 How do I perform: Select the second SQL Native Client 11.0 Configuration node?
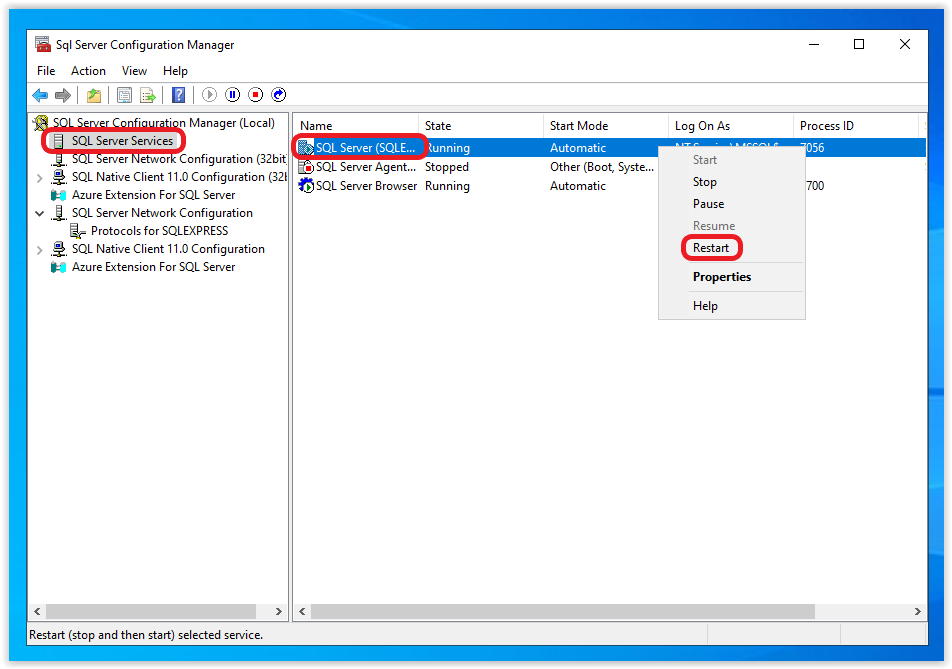click(168, 249)
